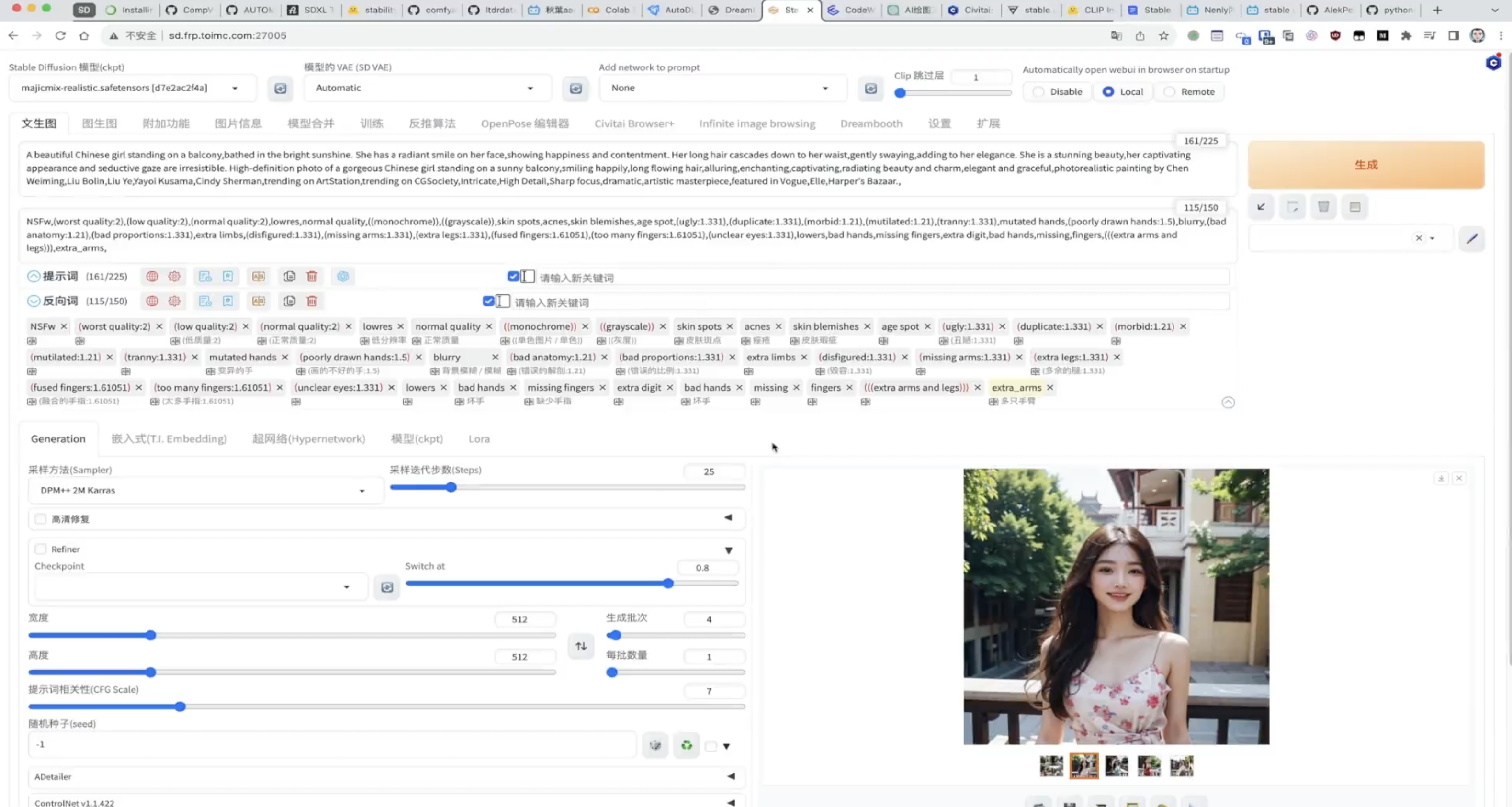Click the copy icon in 反向词 row
1512x807 pixels.
pyautogui.click(x=289, y=301)
